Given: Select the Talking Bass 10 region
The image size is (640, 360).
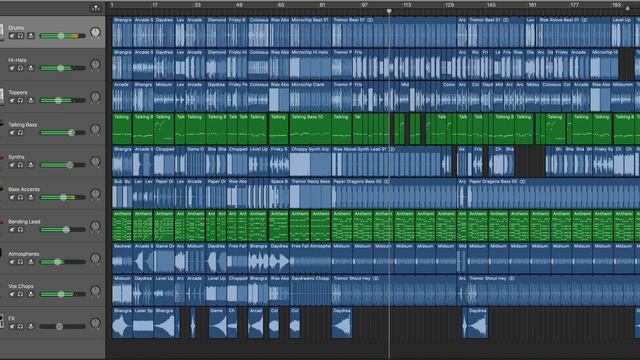Looking at the screenshot, I should 310,129.
